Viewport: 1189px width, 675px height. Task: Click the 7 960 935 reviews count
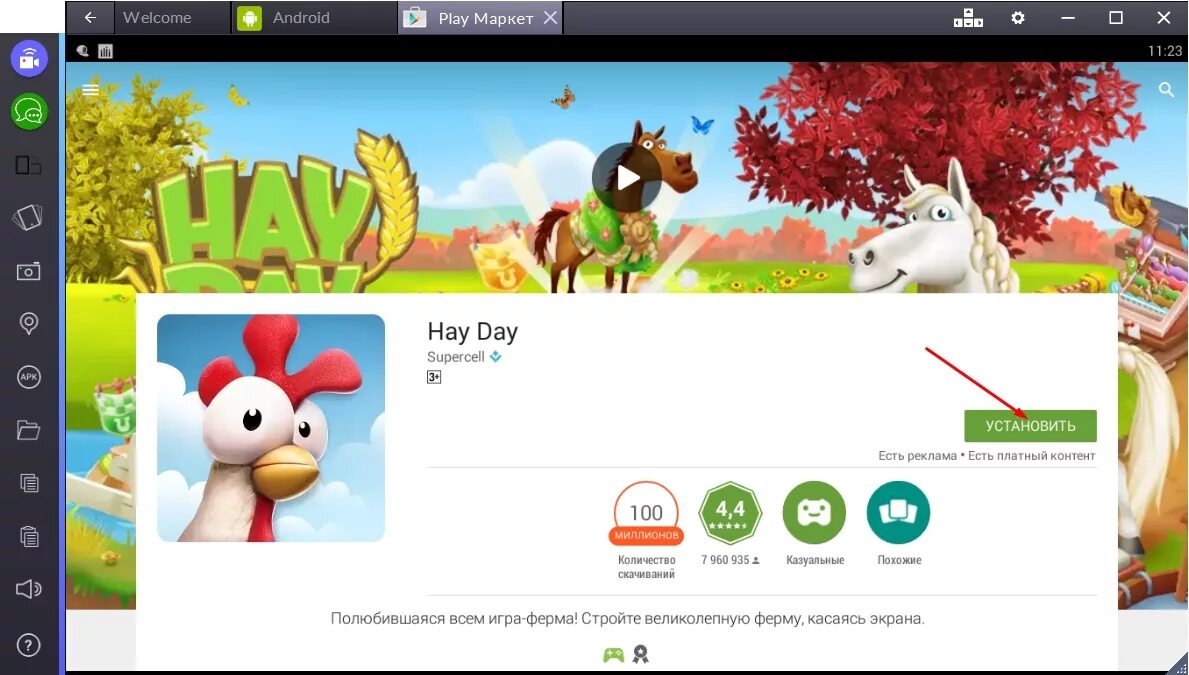[729, 560]
